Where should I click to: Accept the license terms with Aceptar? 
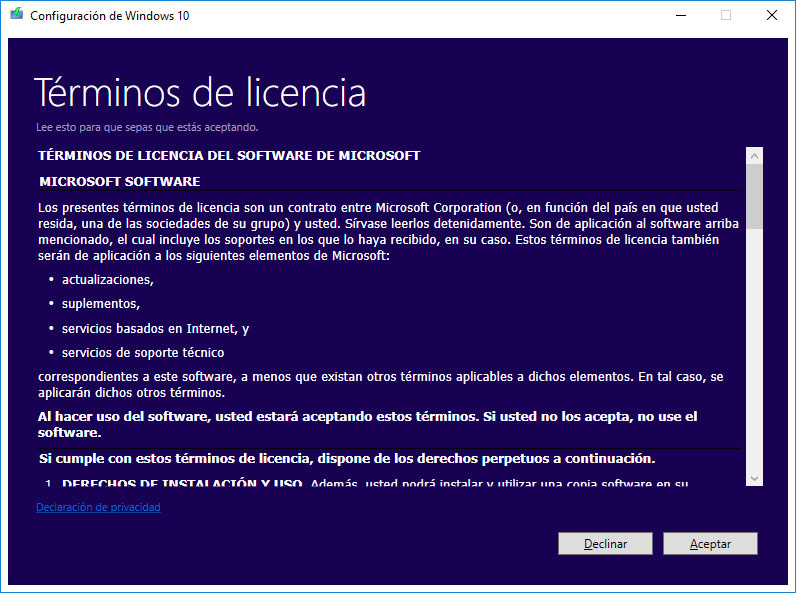(710, 544)
